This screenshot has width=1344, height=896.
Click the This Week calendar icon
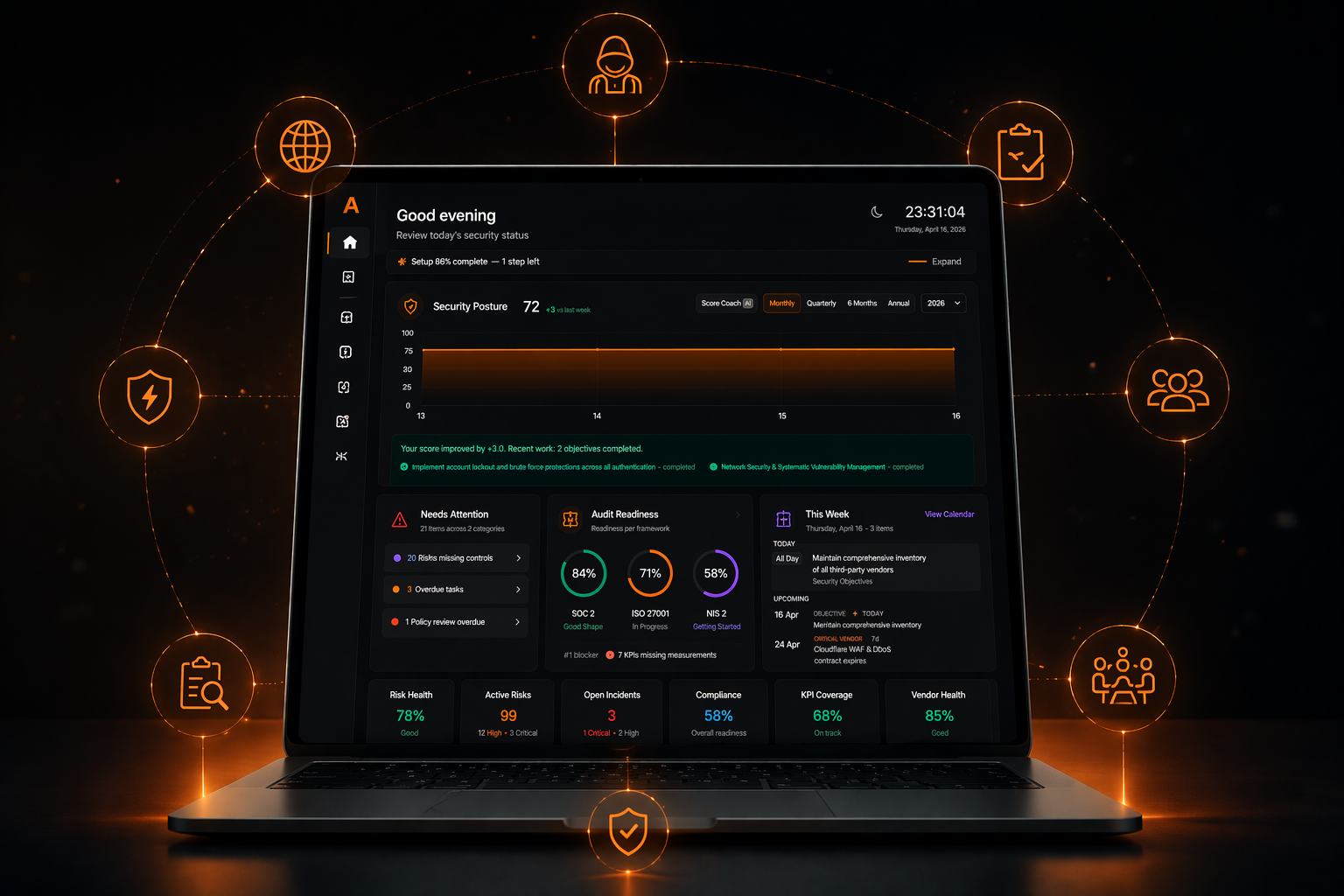point(783,520)
